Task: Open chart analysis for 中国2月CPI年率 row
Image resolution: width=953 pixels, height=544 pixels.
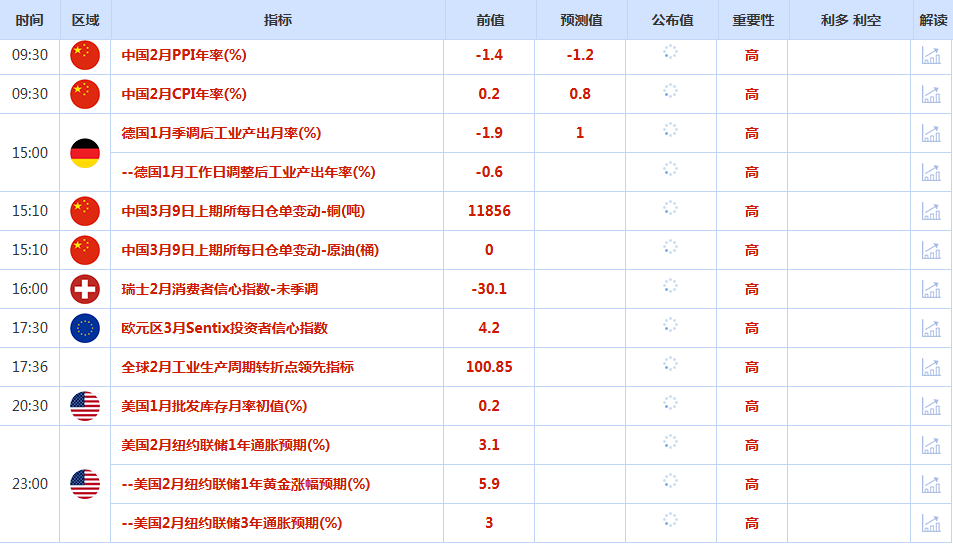Action: click(x=931, y=94)
